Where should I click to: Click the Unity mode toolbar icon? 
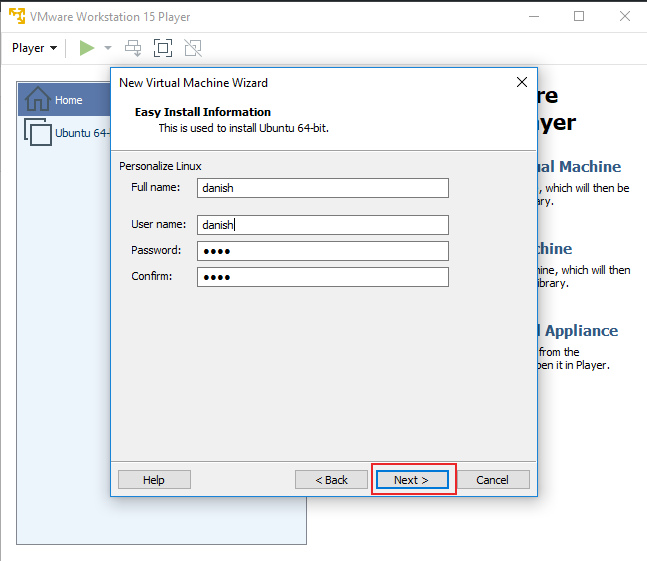coord(193,48)
